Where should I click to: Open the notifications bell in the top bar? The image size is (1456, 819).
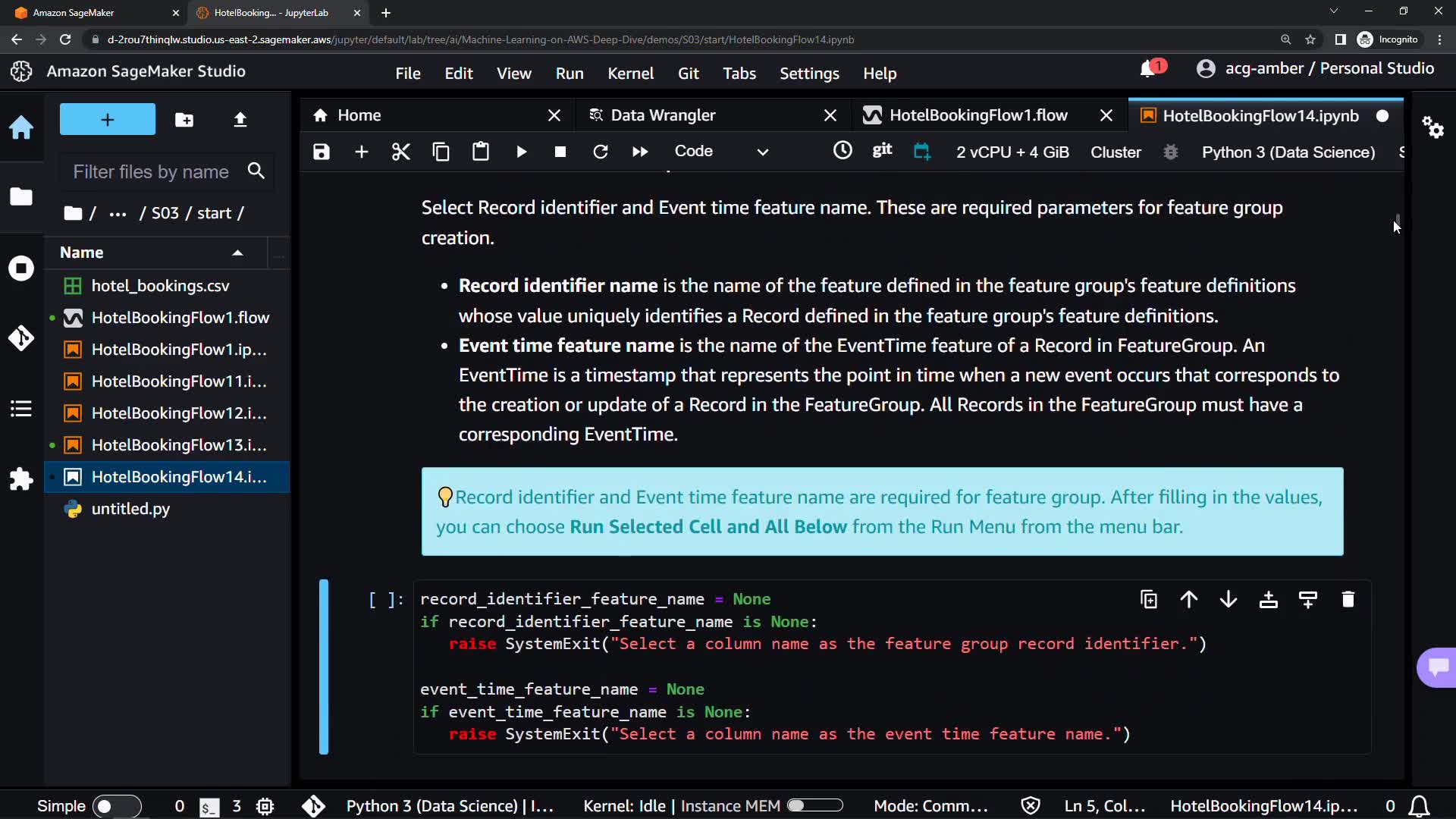(1148, 69)
